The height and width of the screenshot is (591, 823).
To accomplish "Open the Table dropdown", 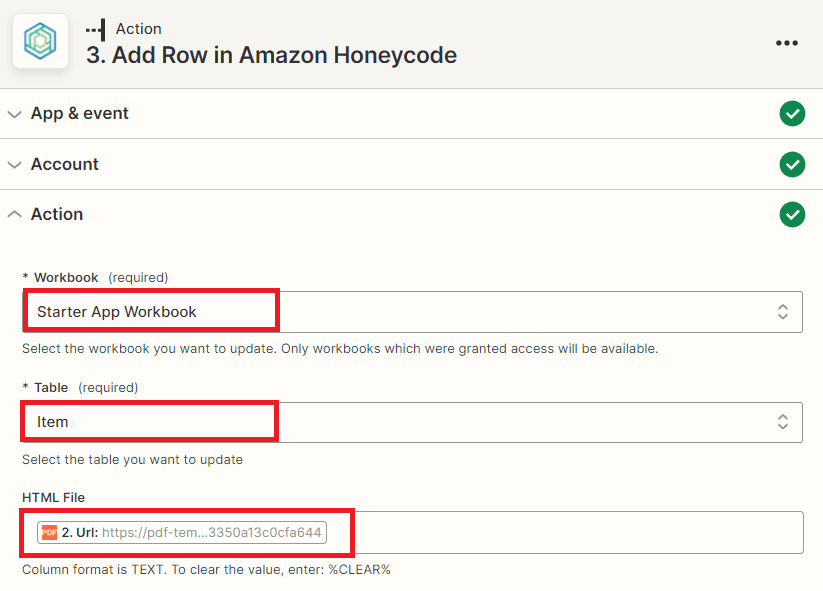I will [x=400, y=421].
